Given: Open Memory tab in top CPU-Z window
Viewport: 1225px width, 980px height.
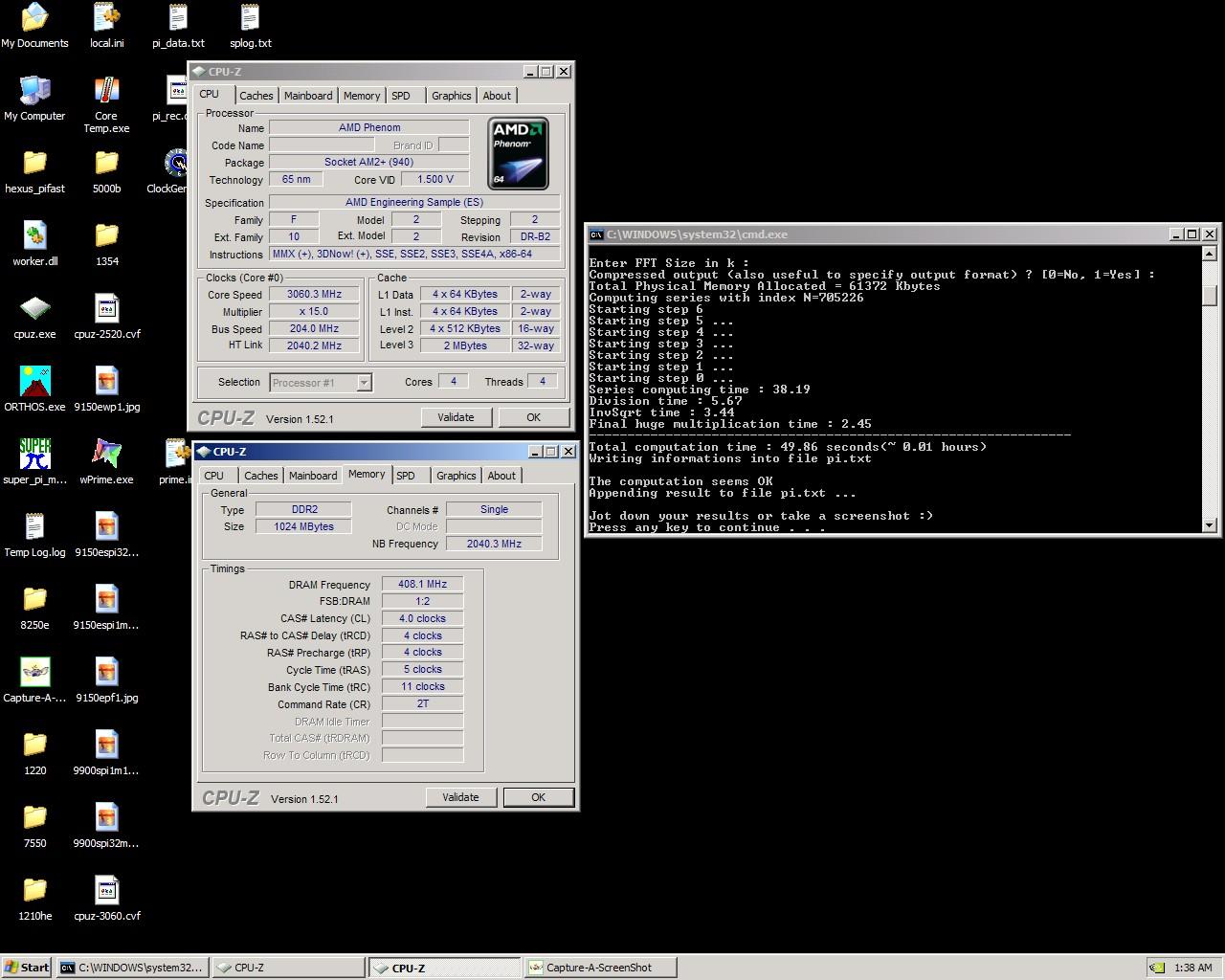Looking at the screenshot, I should click(x=362, y=96).
